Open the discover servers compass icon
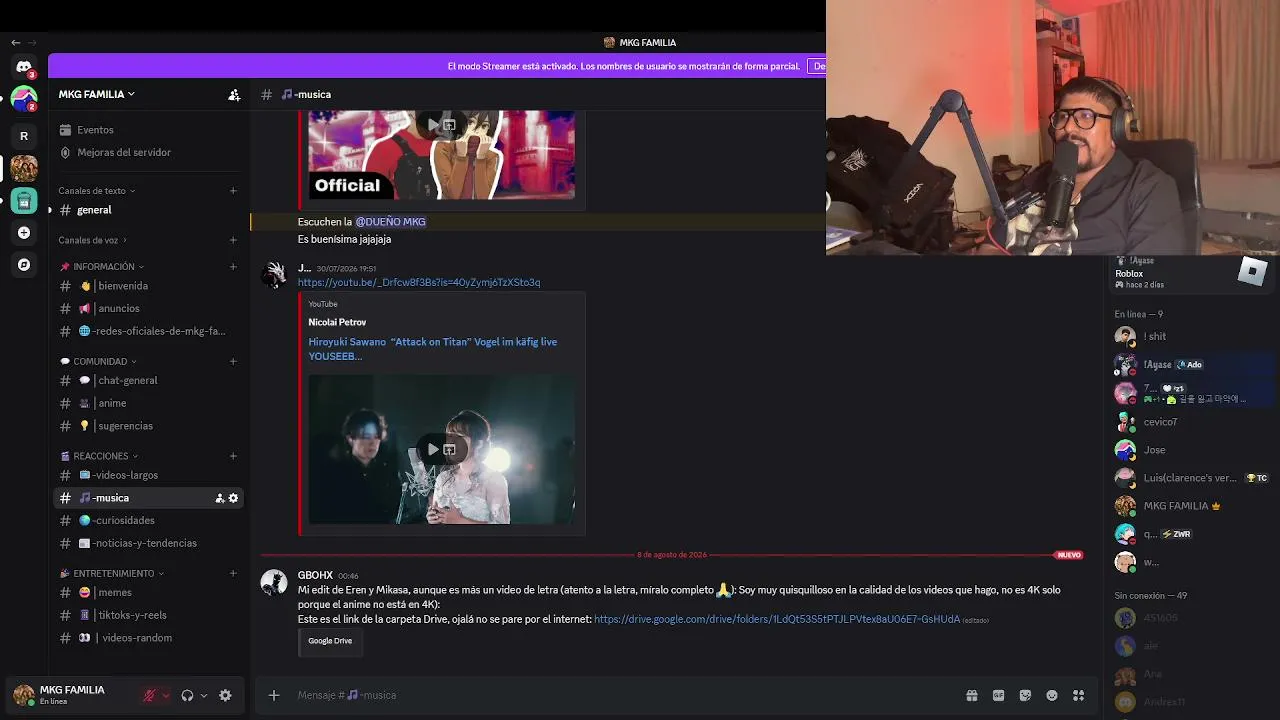This screenshot has width=1280, height=720. (24, 265)
